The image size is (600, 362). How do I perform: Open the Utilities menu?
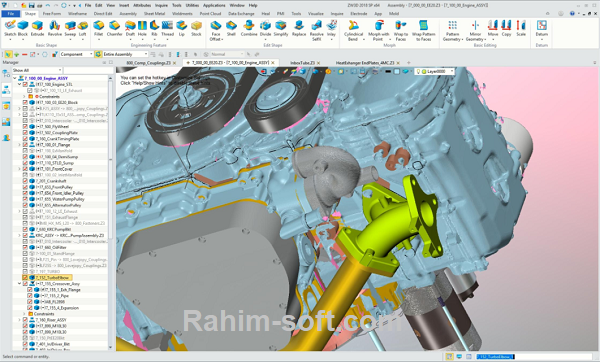pyautogui.click(x=192, y=5)
